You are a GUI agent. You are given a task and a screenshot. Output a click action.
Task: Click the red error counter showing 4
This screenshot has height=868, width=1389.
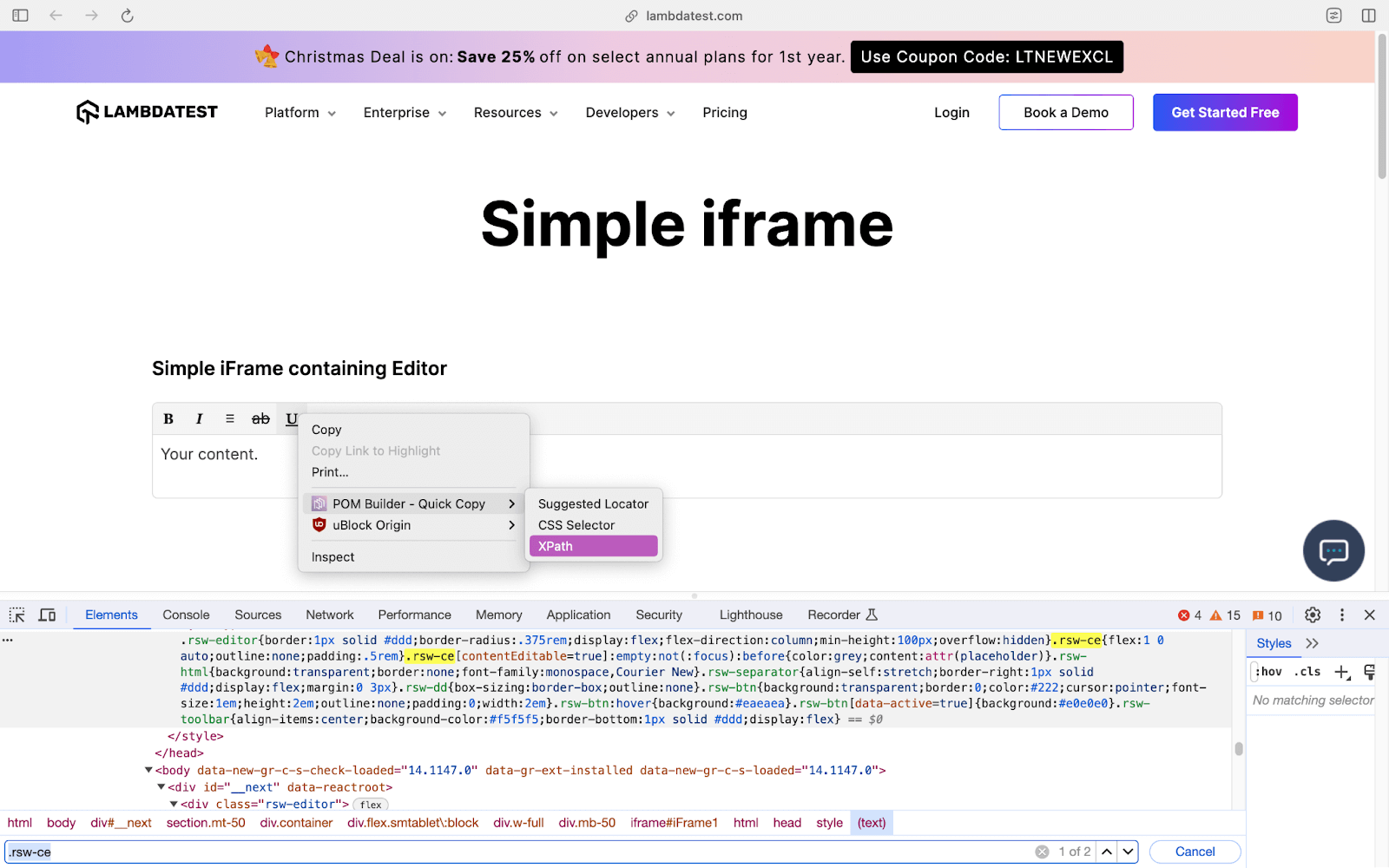[1188, 615]
